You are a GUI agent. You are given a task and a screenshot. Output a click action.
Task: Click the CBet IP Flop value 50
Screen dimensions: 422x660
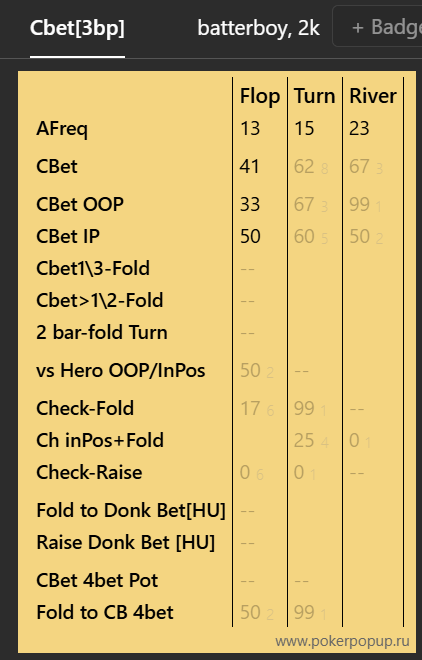point(250,236)
